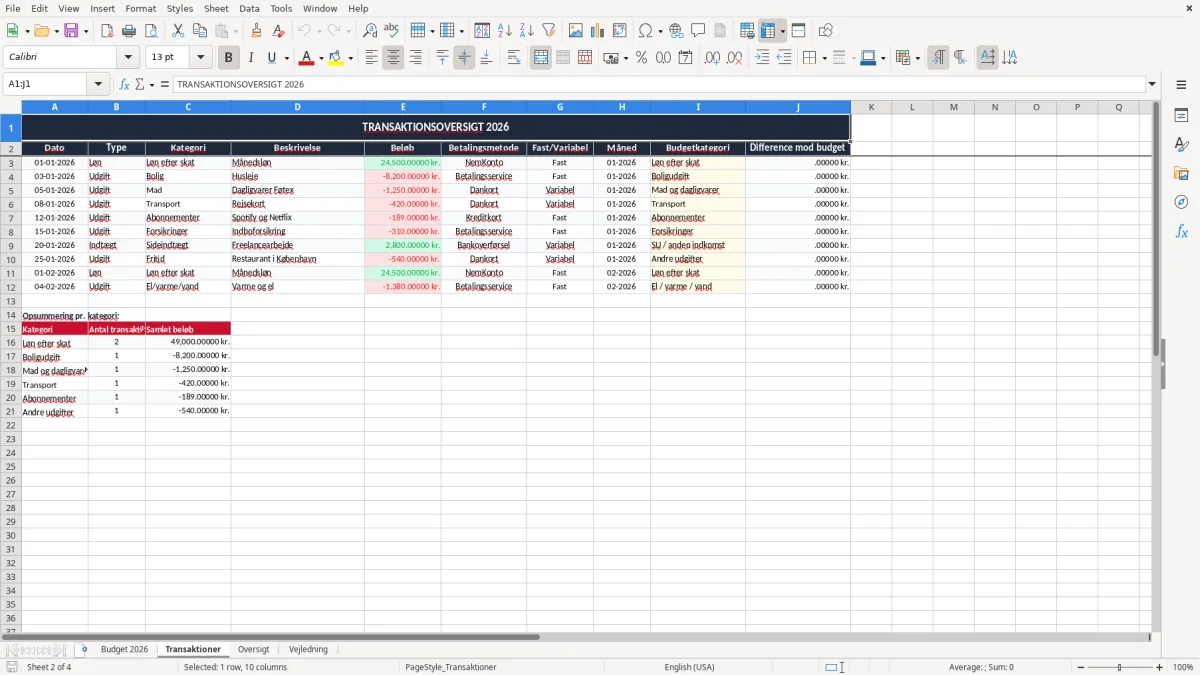This screenshot has height=675, width=1200.
Task: Click the Save document icon
Action: pos(71,31)
